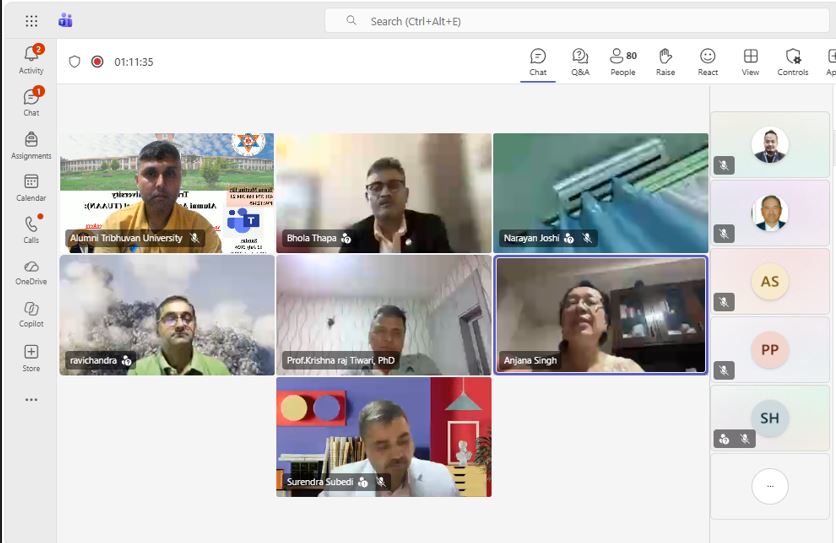Open the apps grid launcher icon

[x=31, y=21]
